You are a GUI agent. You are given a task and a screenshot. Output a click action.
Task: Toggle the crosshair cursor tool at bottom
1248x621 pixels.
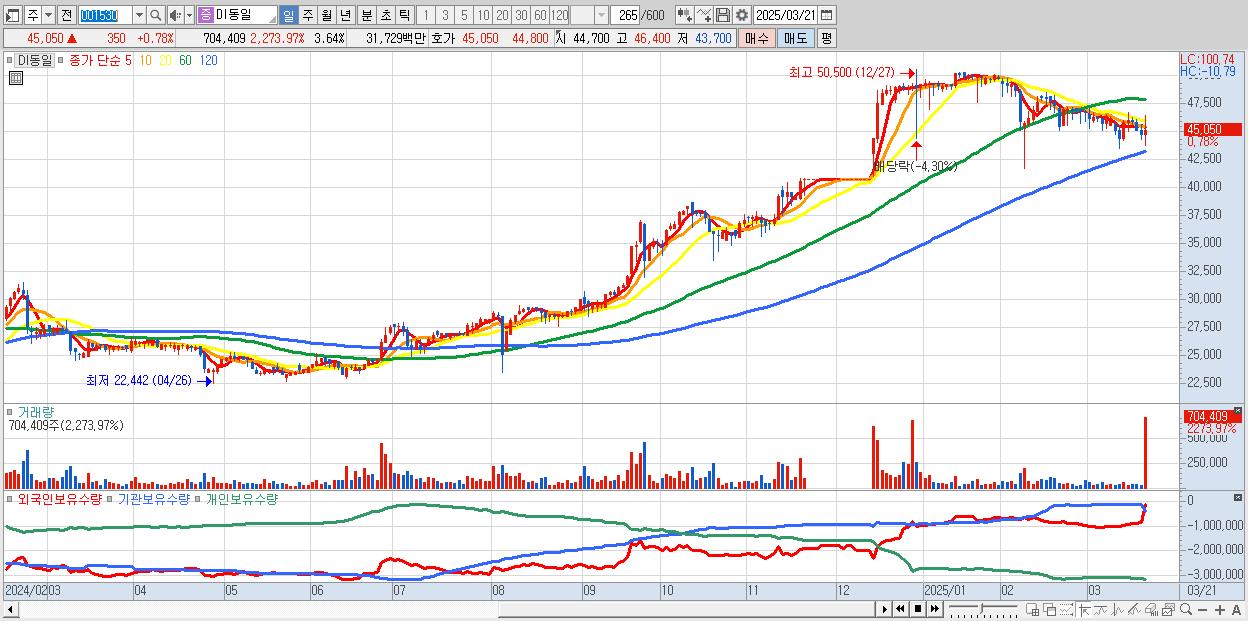click(1084, 610)
